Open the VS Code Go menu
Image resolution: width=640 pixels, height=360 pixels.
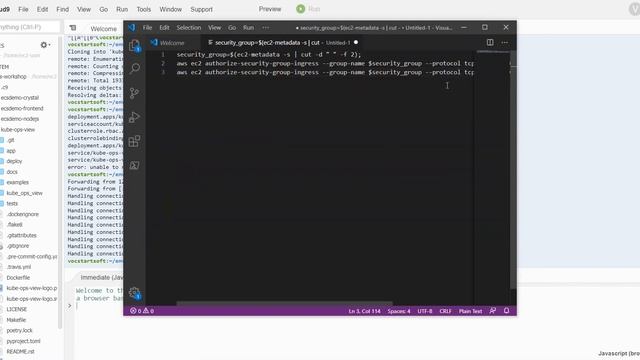(x=232, y=28)
